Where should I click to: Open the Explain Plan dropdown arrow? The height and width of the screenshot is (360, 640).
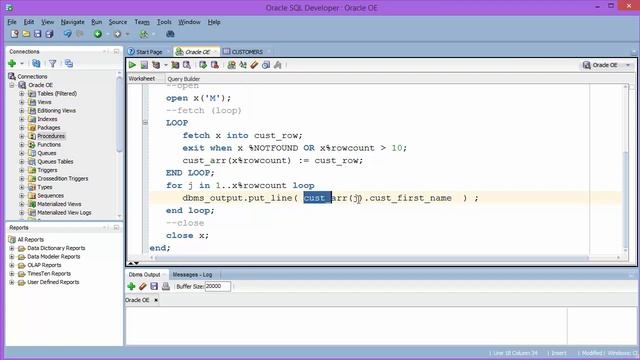166,65
